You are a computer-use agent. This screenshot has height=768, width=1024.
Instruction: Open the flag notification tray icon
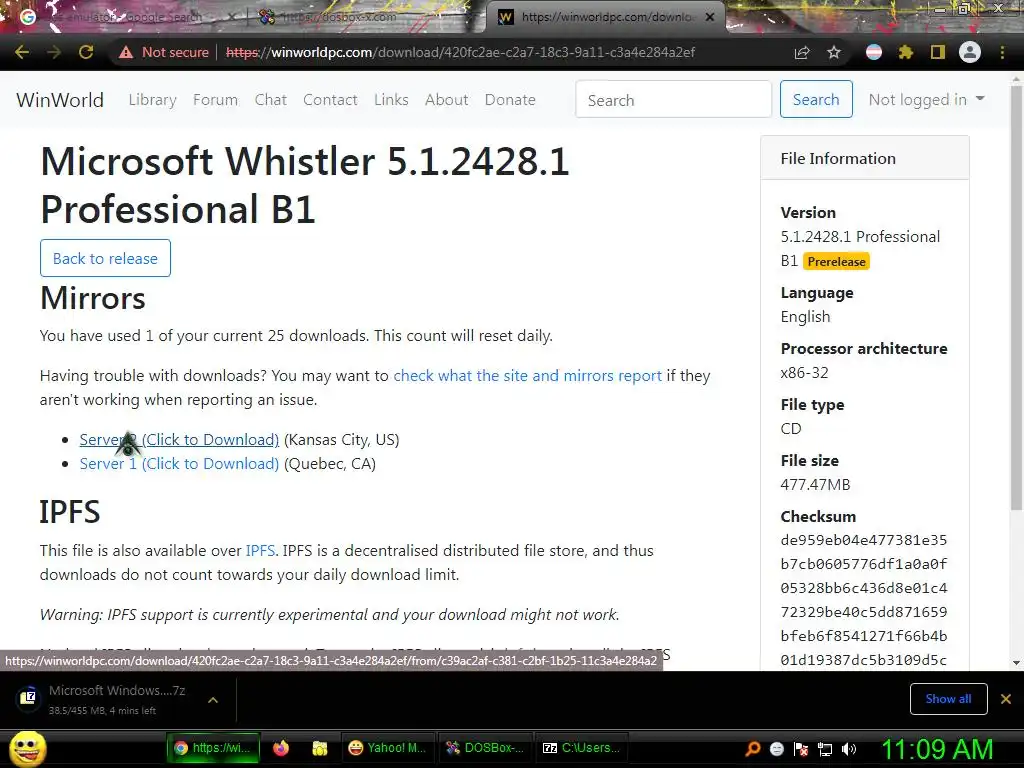click(x=801, y=749)
